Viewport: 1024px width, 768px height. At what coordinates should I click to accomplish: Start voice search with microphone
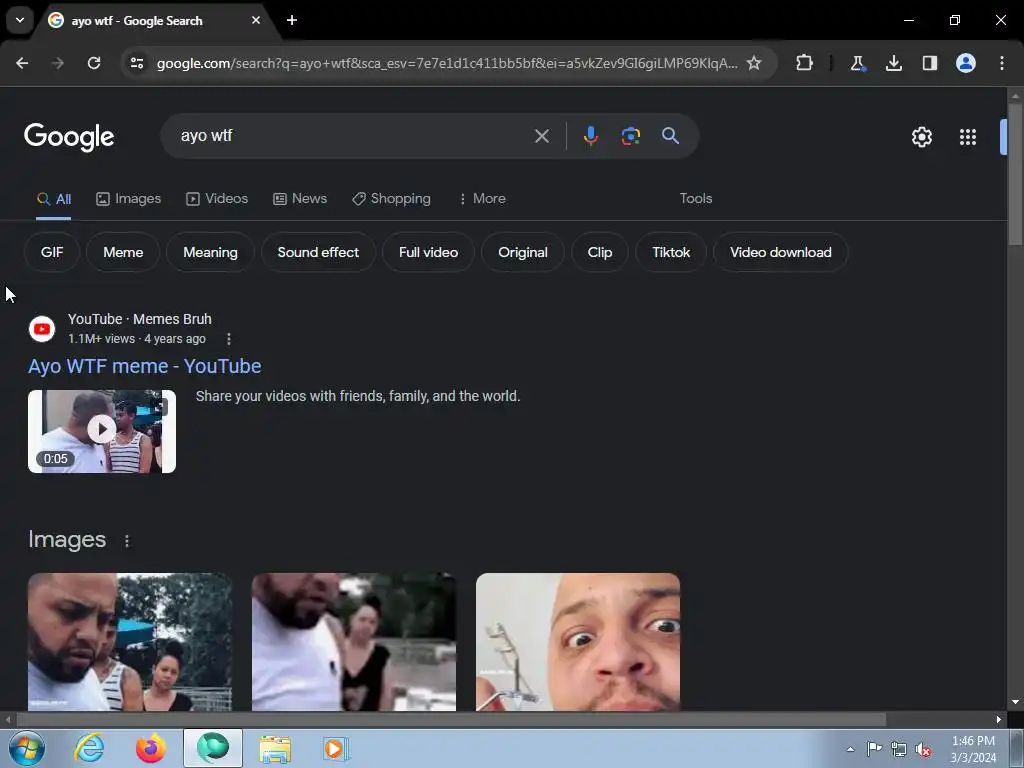(x=590, y=136)
